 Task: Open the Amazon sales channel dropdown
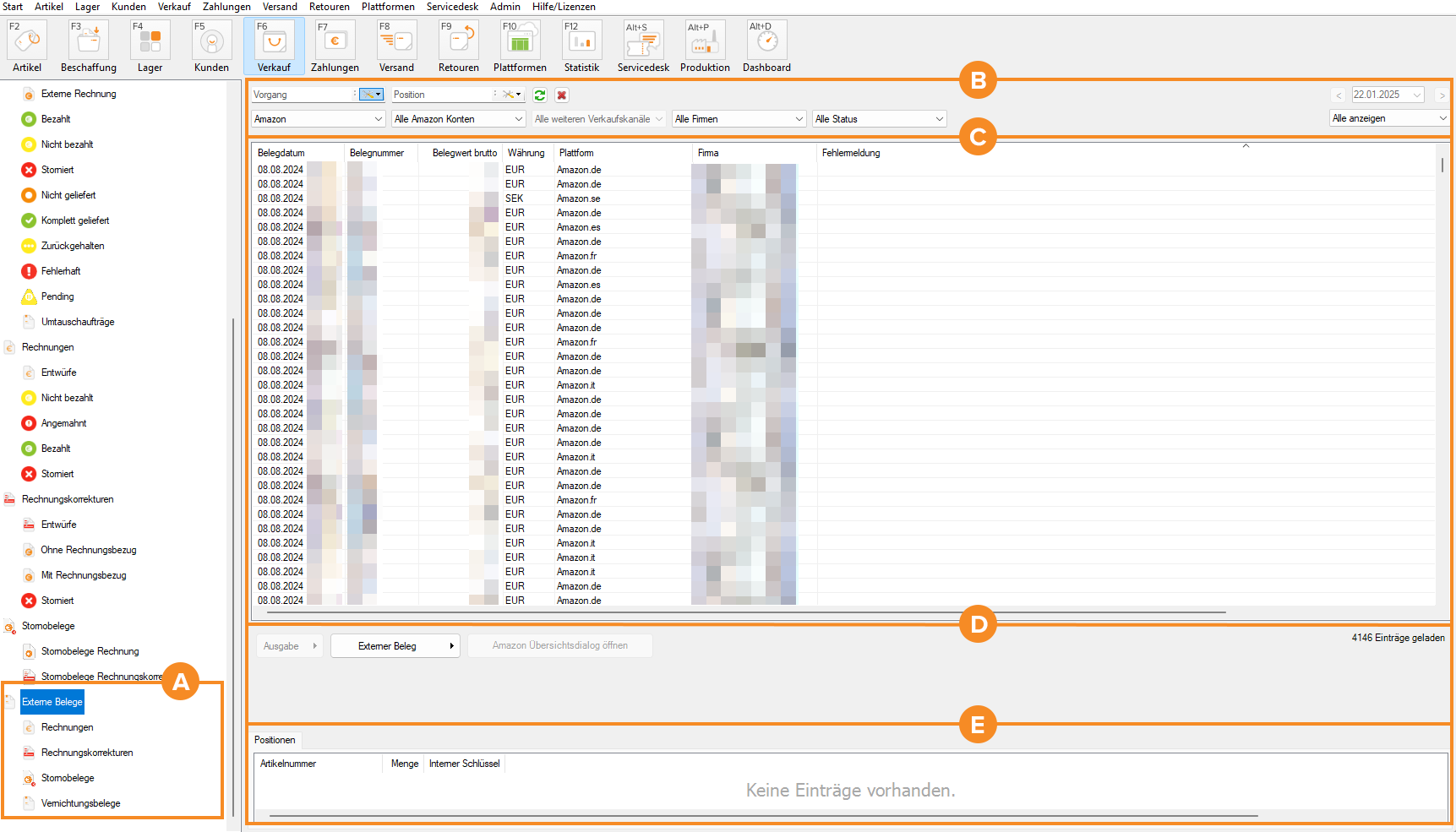(318, 119)
